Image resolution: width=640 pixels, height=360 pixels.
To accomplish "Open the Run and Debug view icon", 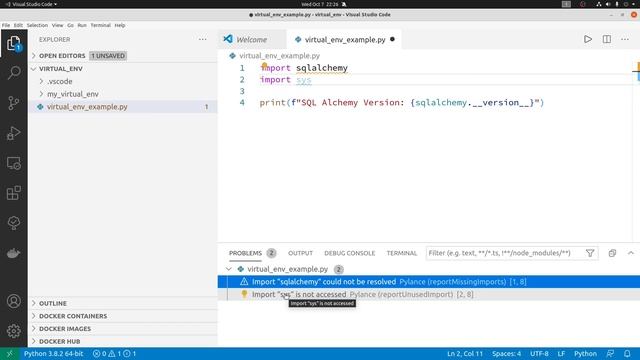I will [x=13, y=133].
